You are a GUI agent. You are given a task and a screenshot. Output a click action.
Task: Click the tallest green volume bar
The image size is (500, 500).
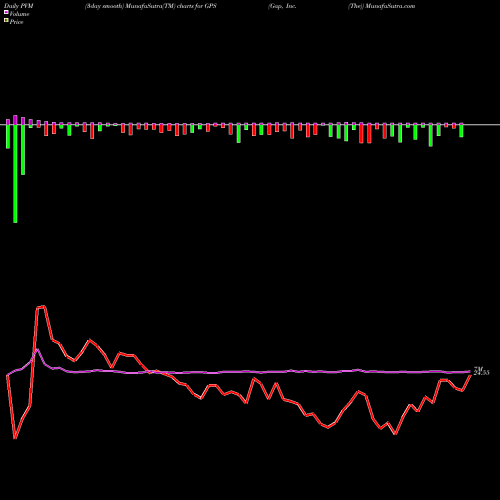15,174
